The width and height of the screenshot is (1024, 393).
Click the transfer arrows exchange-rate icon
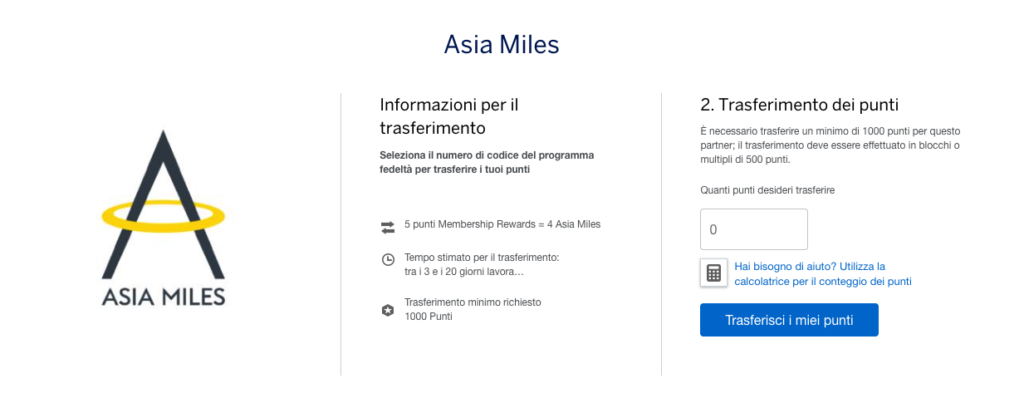tap(388, 227)
